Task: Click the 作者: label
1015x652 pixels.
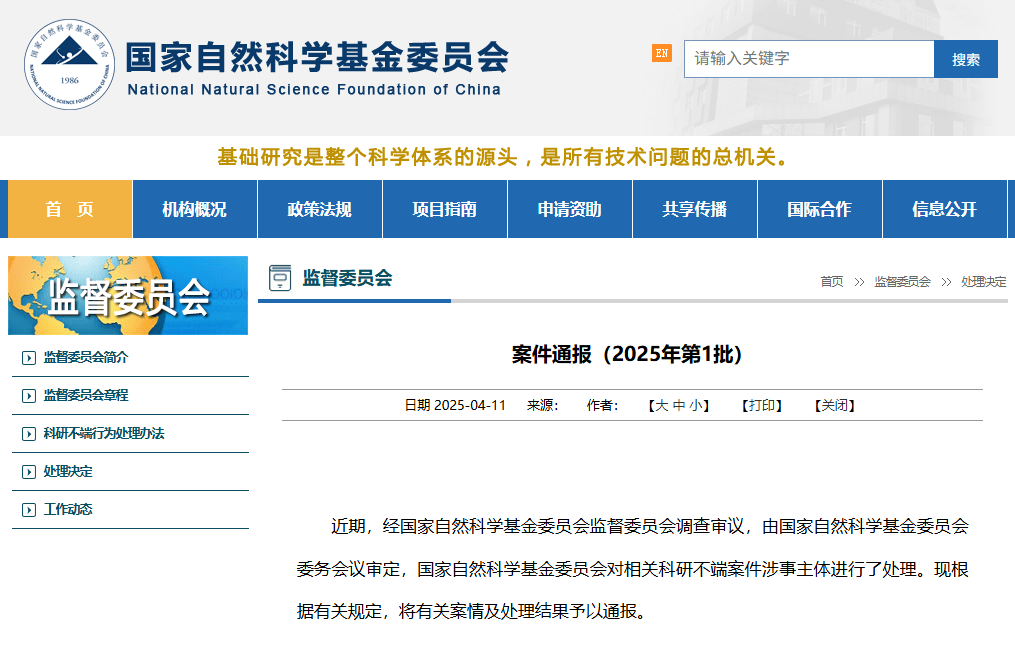Action: (x=603, y=405)
